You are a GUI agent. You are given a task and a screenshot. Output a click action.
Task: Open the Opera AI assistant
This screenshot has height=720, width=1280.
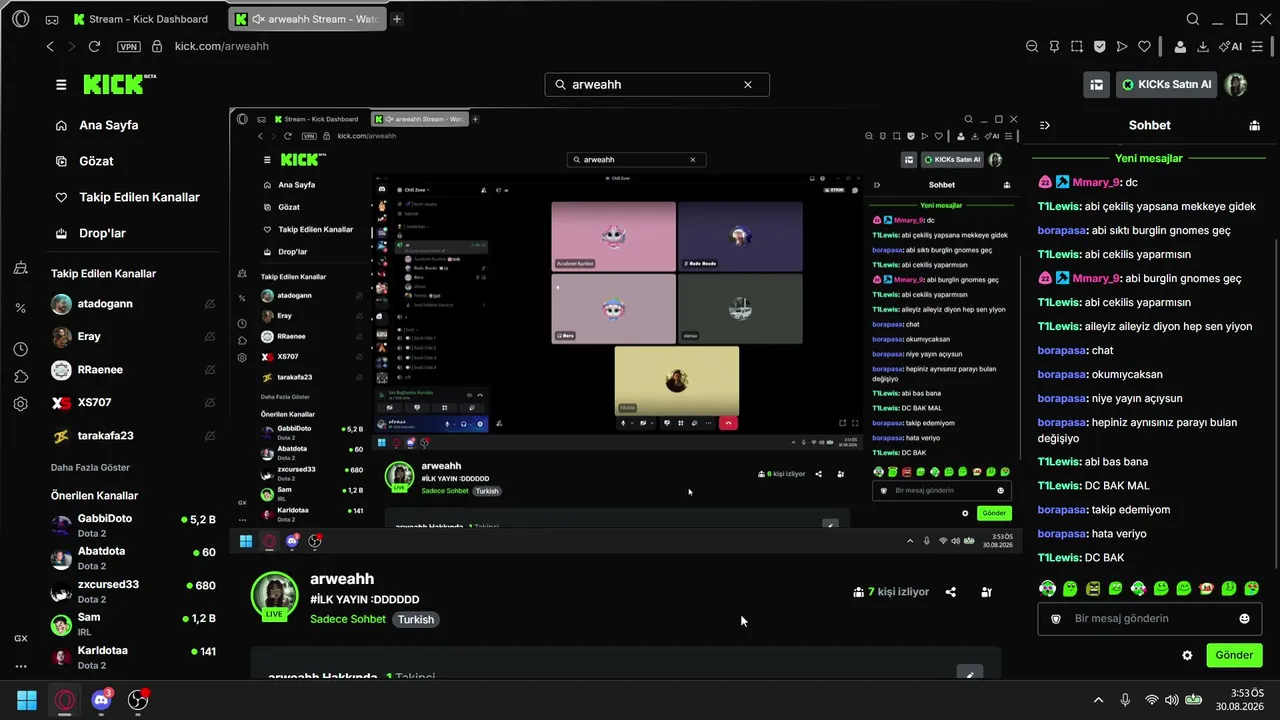1230,46
